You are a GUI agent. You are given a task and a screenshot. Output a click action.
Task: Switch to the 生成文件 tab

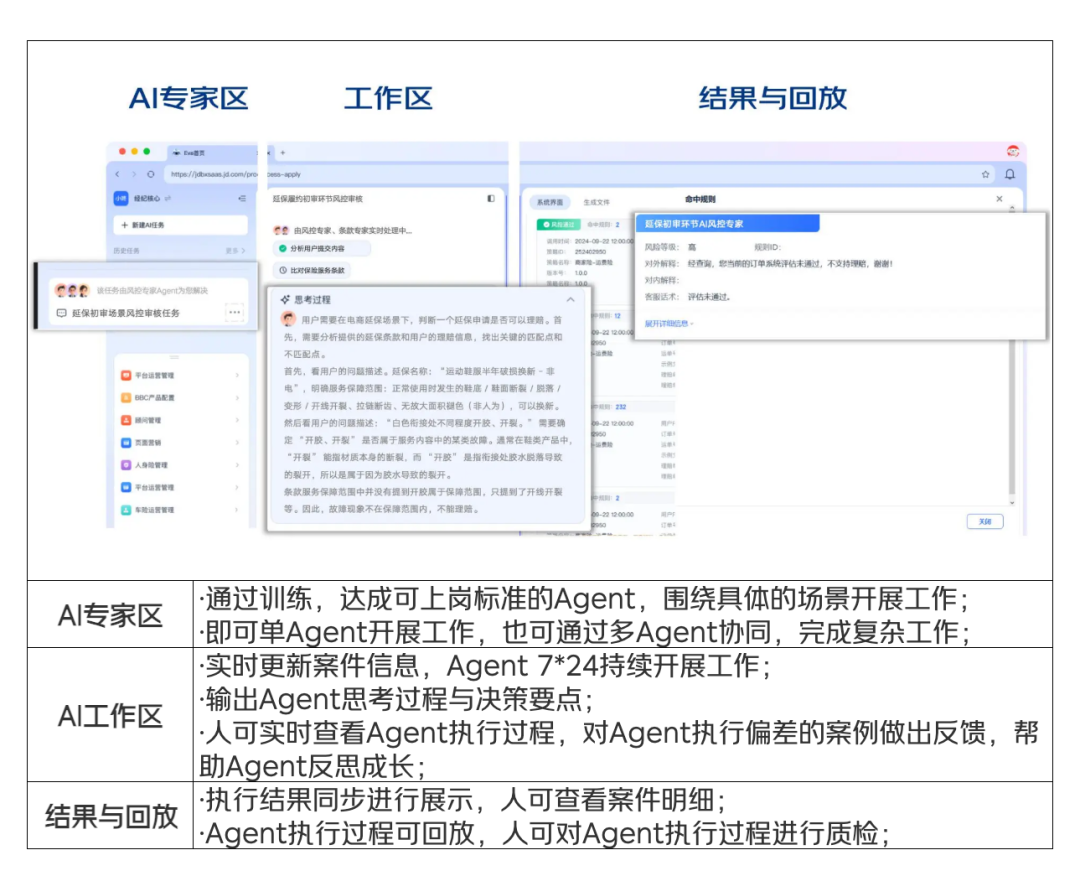point(596,202)
